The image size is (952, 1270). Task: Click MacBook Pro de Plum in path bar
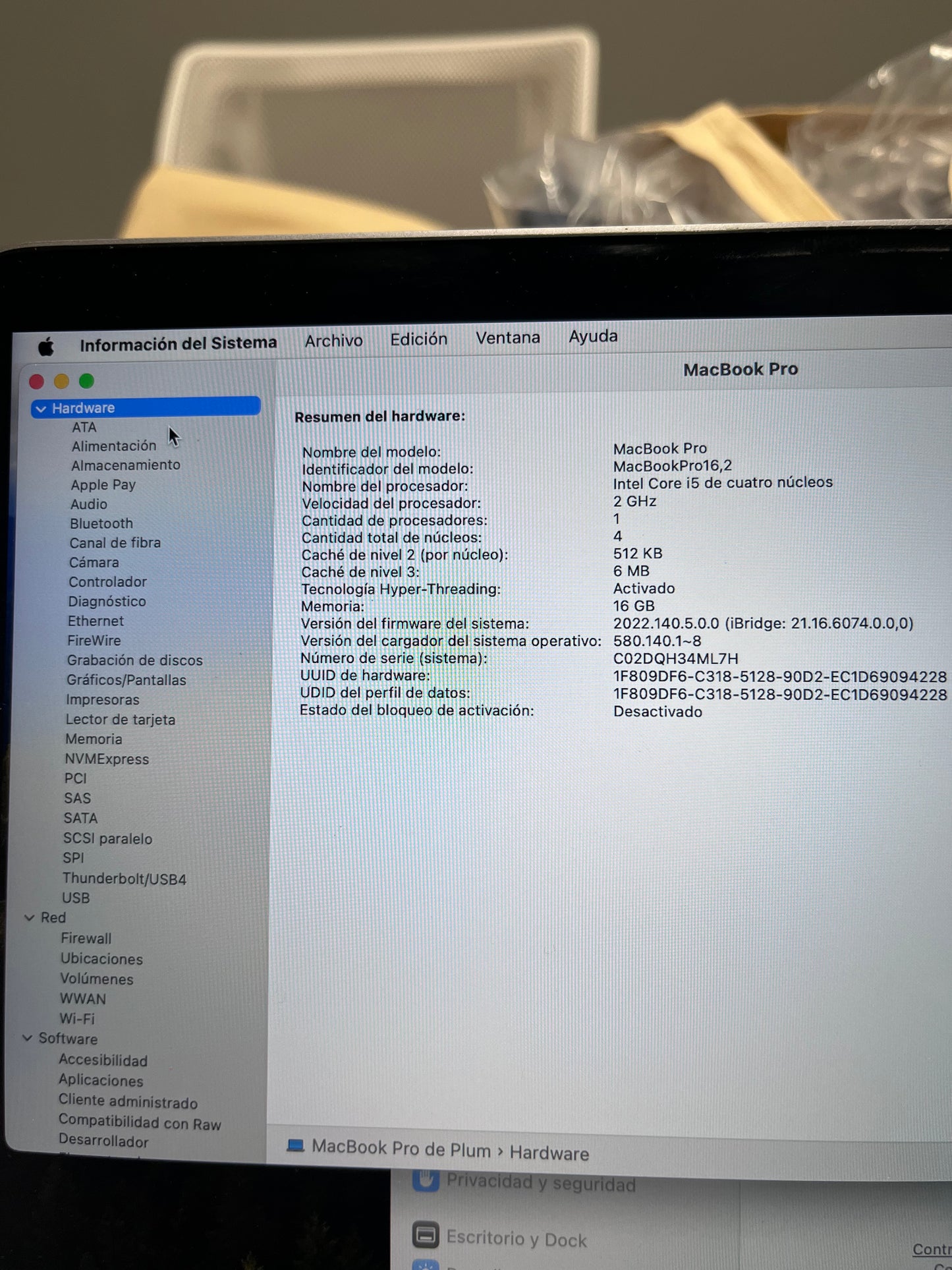401,1149
